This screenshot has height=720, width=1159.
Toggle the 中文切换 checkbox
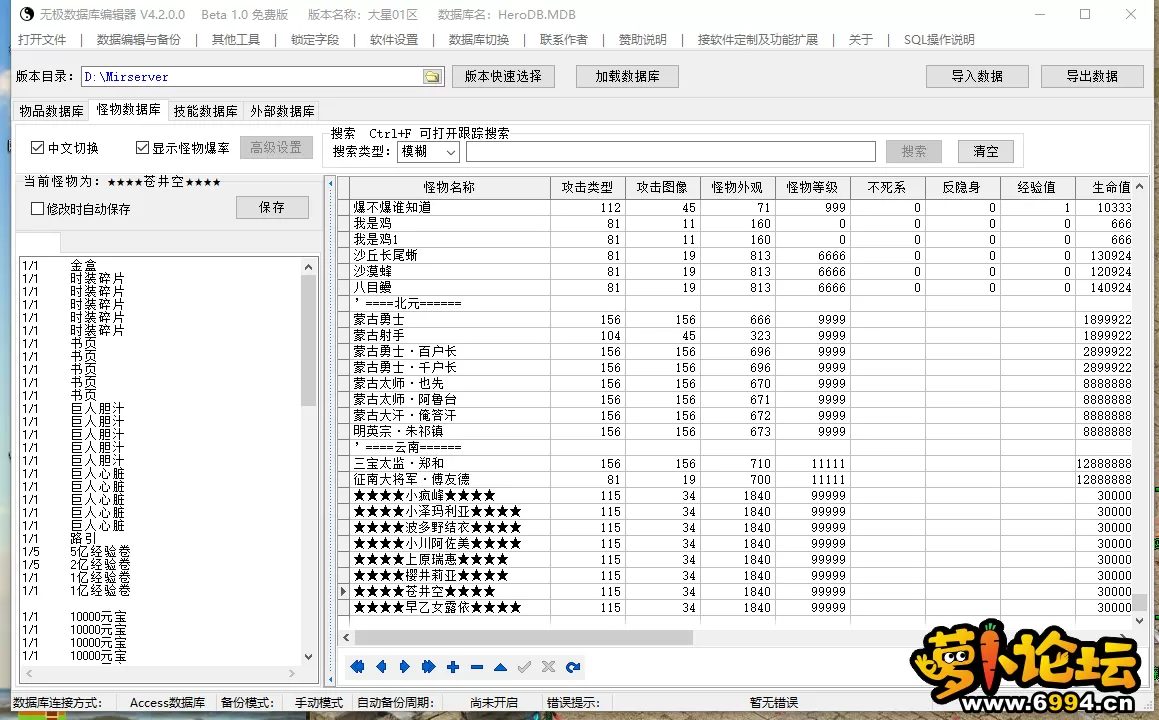[38, 148]
